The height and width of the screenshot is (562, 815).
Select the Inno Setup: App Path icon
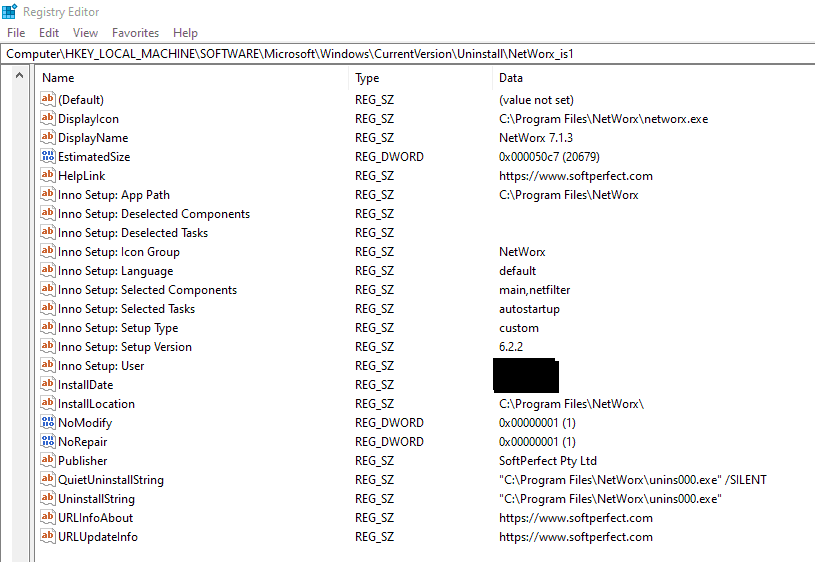[x=47, y=194]
